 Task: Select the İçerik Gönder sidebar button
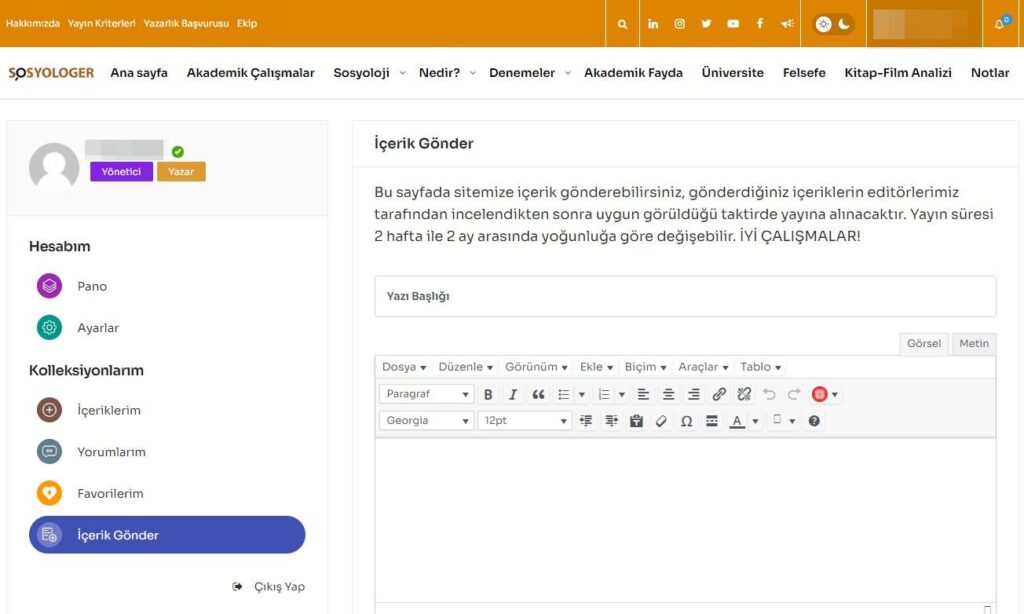(167, 535)
